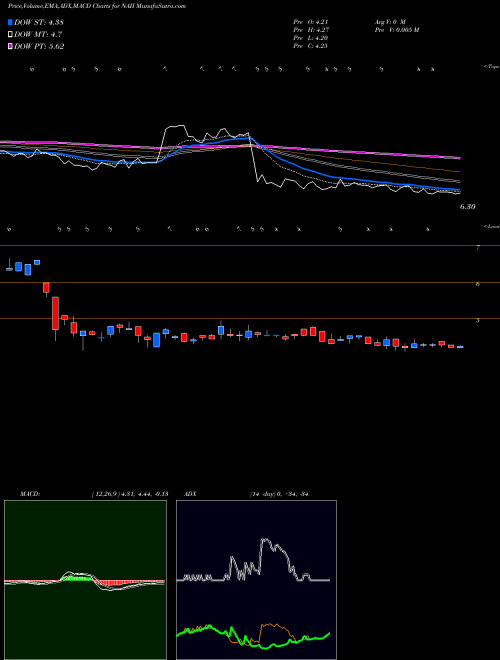The width and height of the screenshot is (500, 660).
Task: Click the price axis label 6
Action: coord(478,284)
